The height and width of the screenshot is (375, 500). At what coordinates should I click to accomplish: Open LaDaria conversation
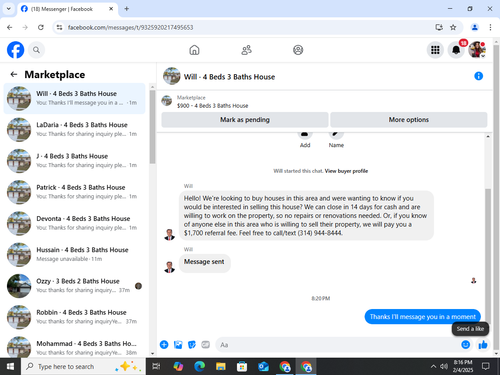coord(75,130)
